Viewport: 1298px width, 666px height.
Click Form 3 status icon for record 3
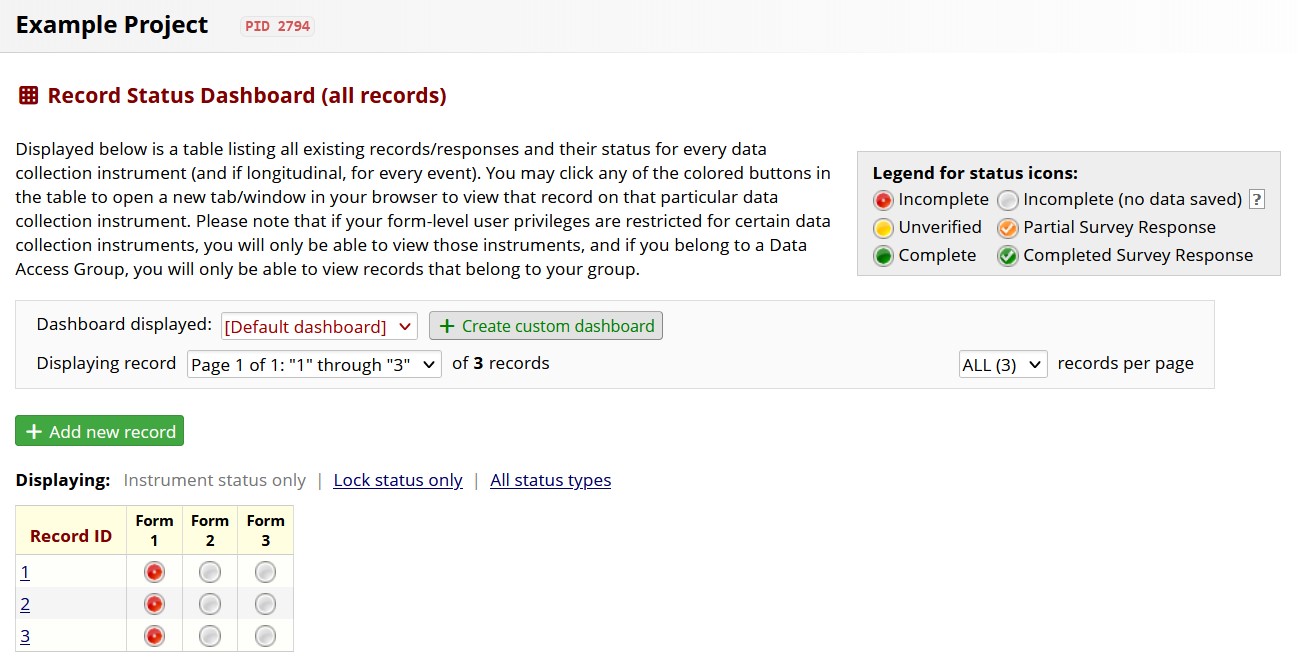265,636
